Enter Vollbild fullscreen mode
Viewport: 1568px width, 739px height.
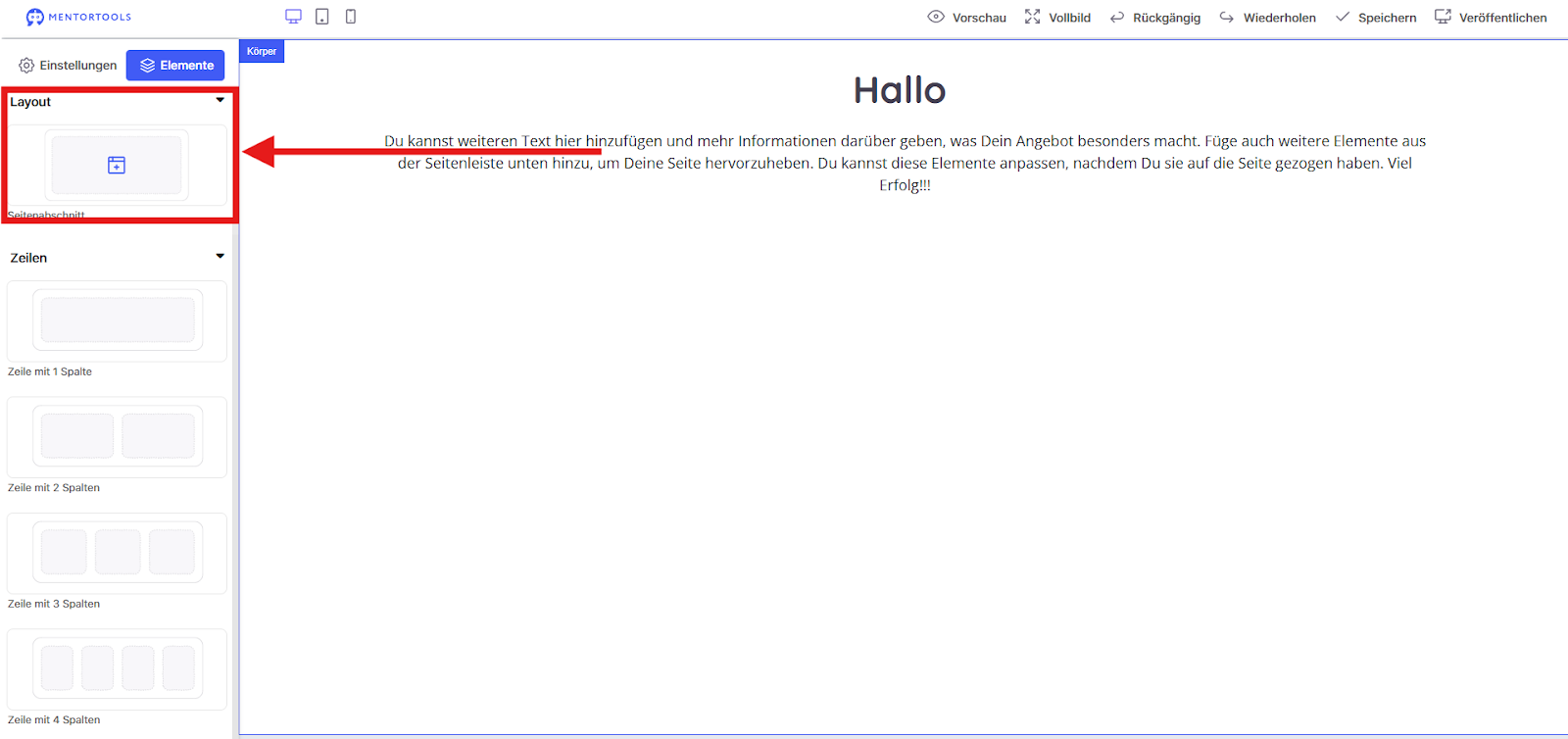coord(1057,18)
